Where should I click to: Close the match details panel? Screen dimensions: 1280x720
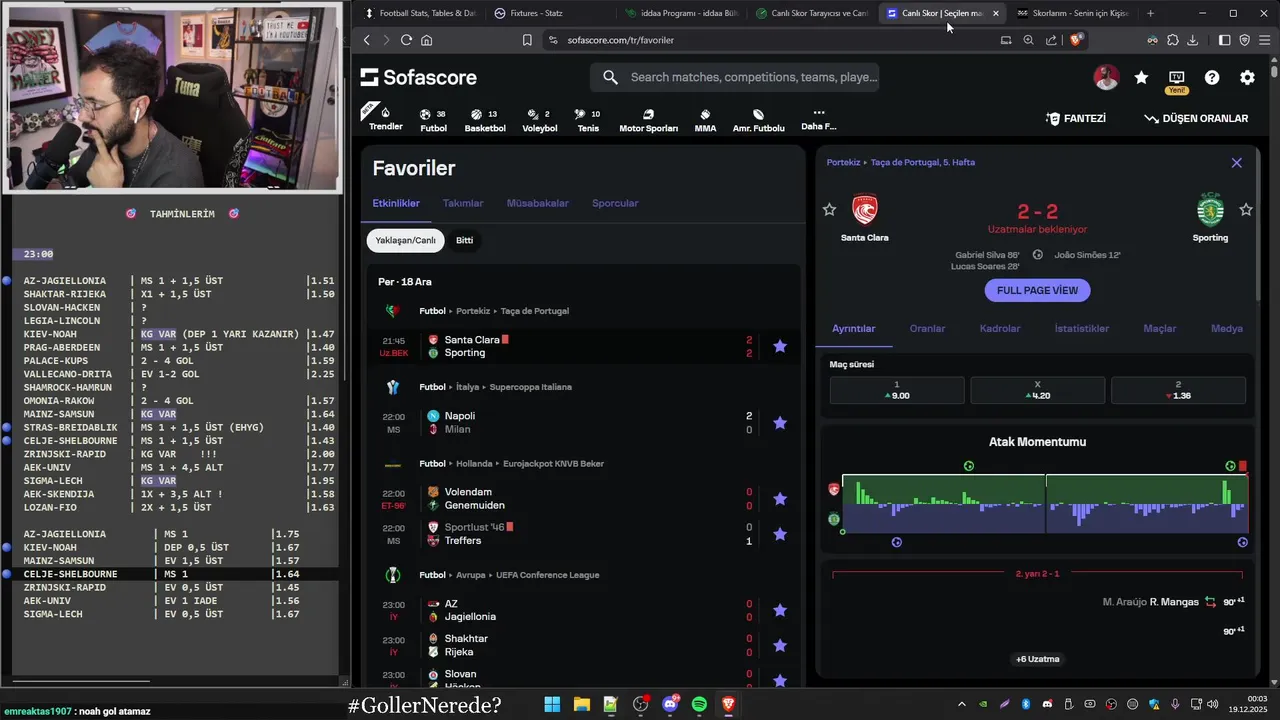click(x=1236, y=162)
